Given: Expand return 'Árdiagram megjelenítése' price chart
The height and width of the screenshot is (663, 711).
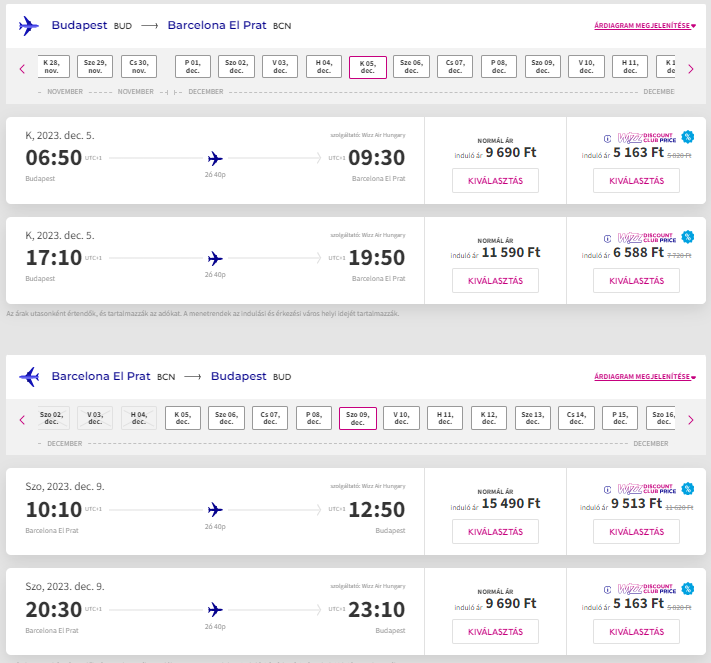Looking at the screenshot, I should (x=645, y=377).
